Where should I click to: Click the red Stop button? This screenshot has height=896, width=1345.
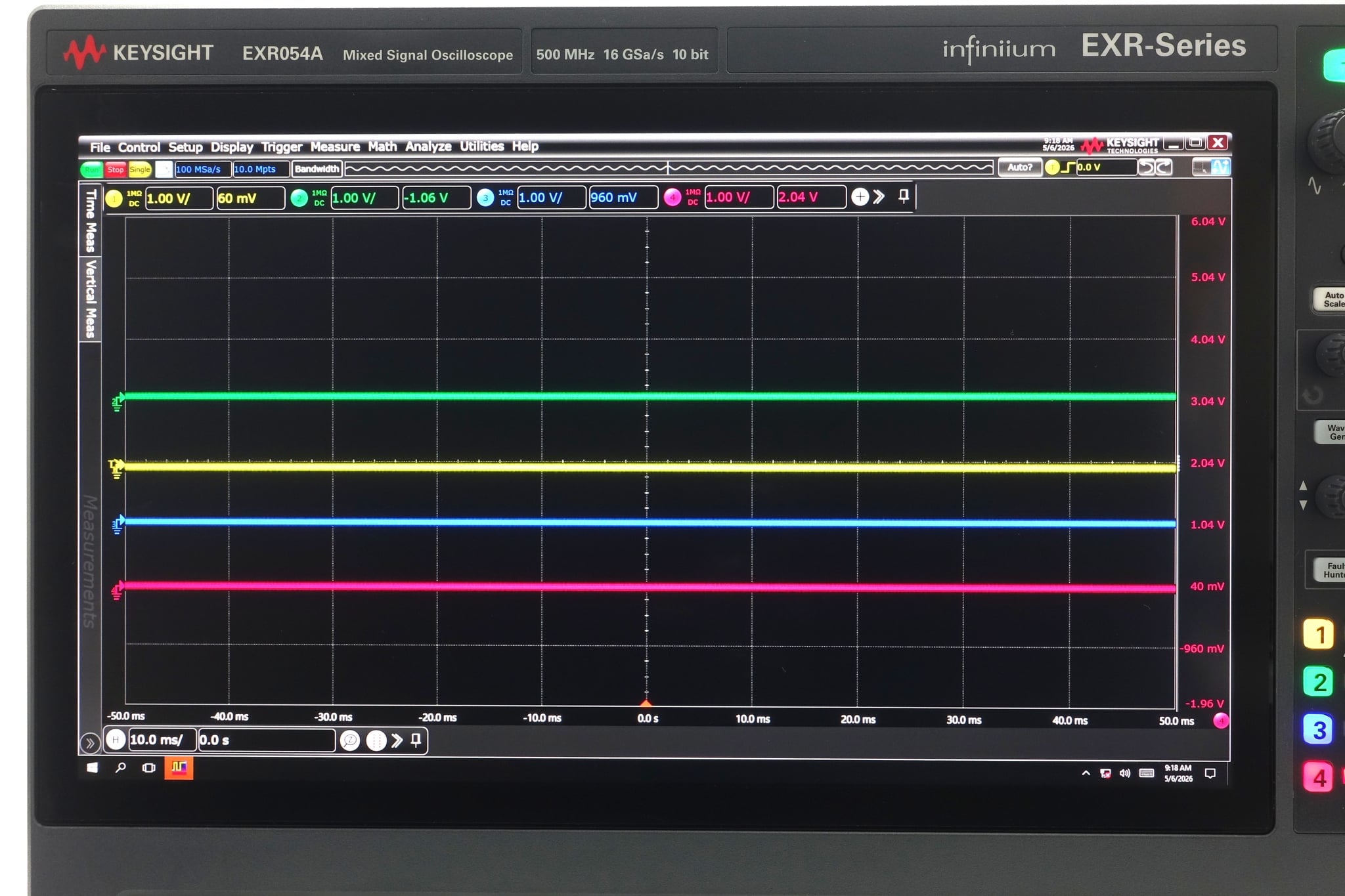(116, 169)
